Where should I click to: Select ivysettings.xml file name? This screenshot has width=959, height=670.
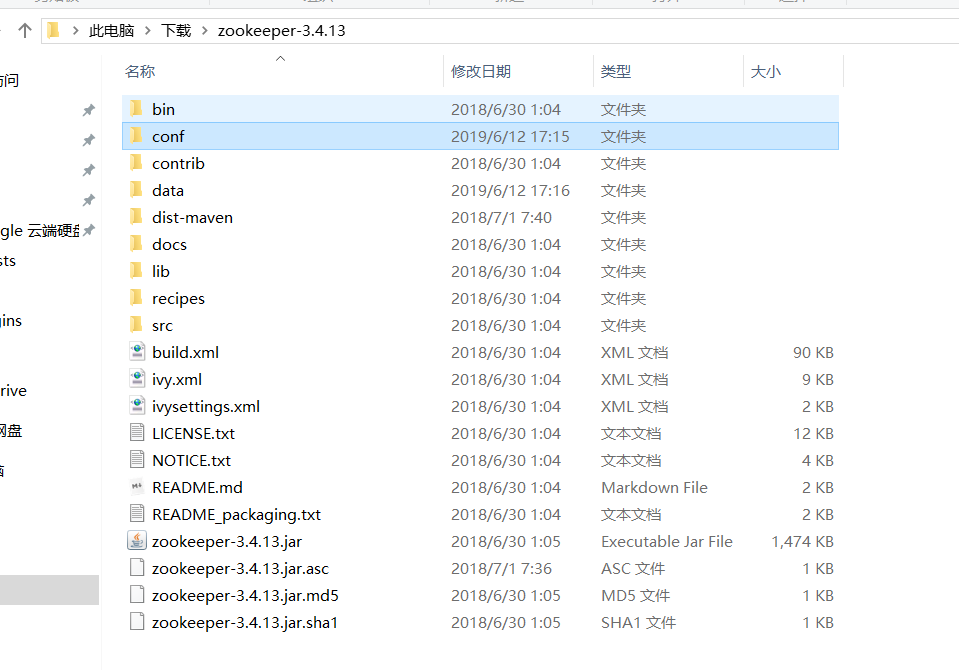click(206, 406)
